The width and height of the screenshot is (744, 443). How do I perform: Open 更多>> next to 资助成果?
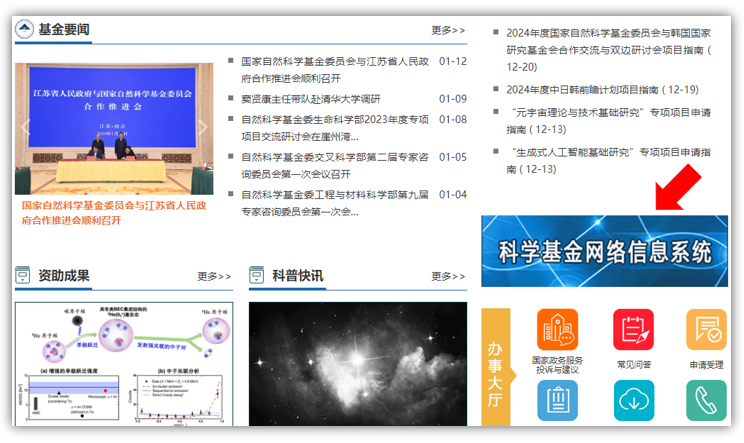coord(214,276)
